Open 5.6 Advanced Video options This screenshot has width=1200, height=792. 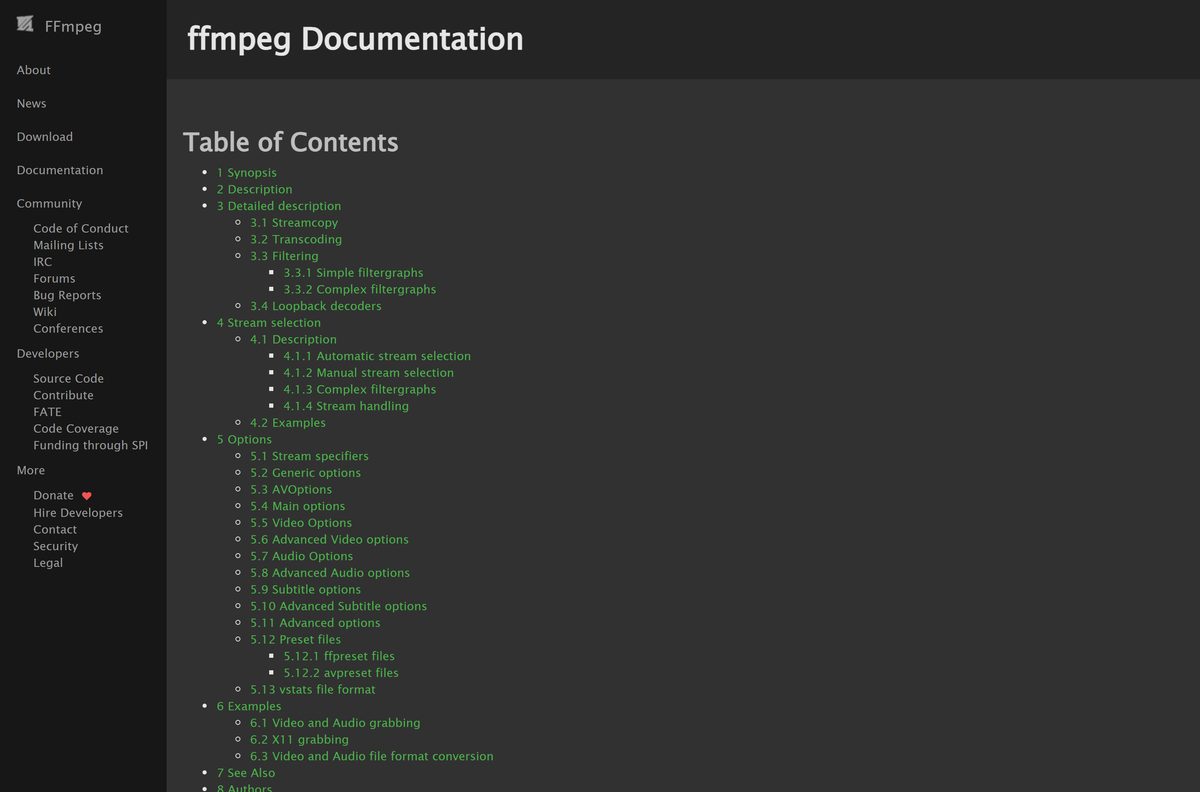329,539
